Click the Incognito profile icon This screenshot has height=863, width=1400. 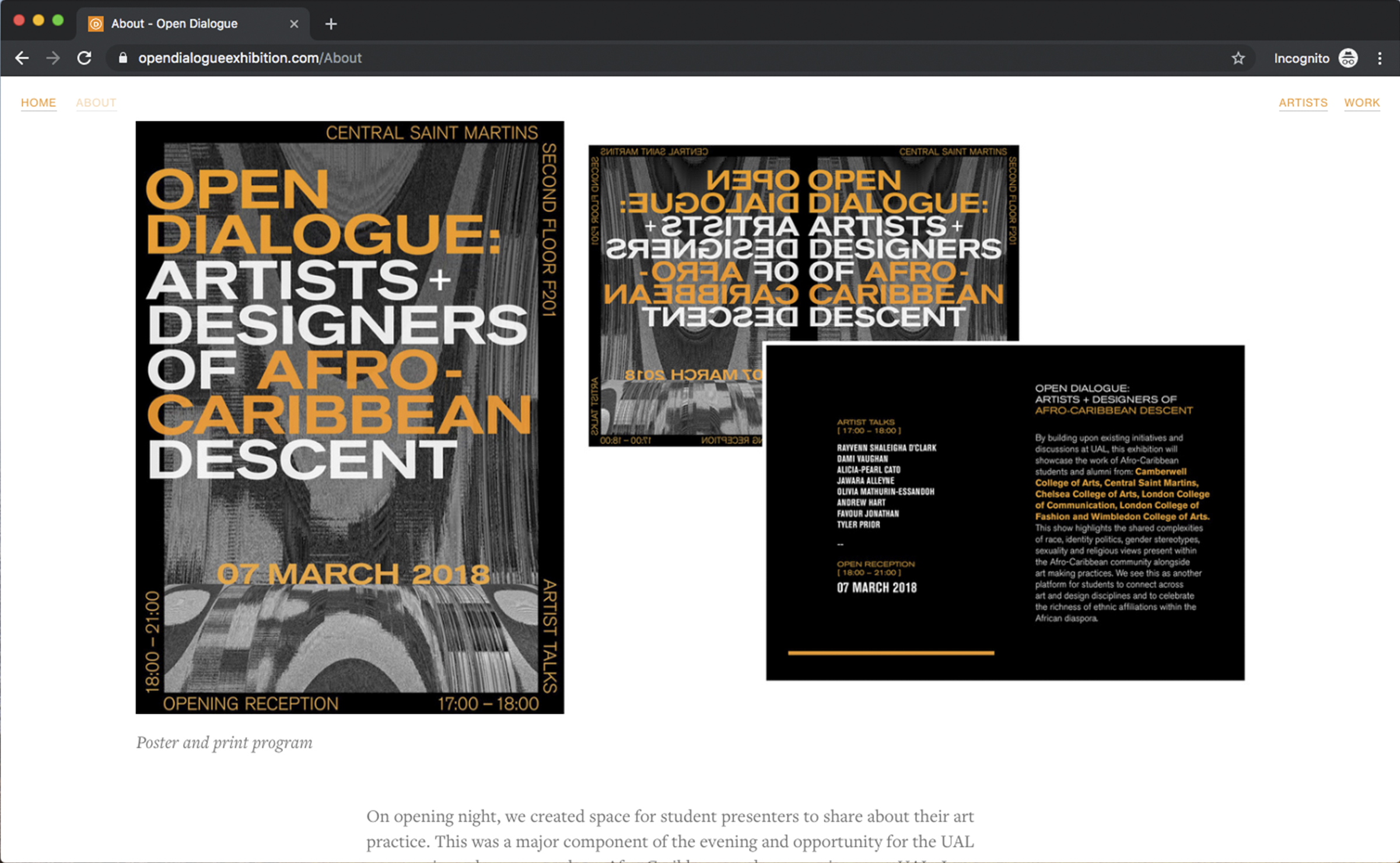click(1348, 58)
